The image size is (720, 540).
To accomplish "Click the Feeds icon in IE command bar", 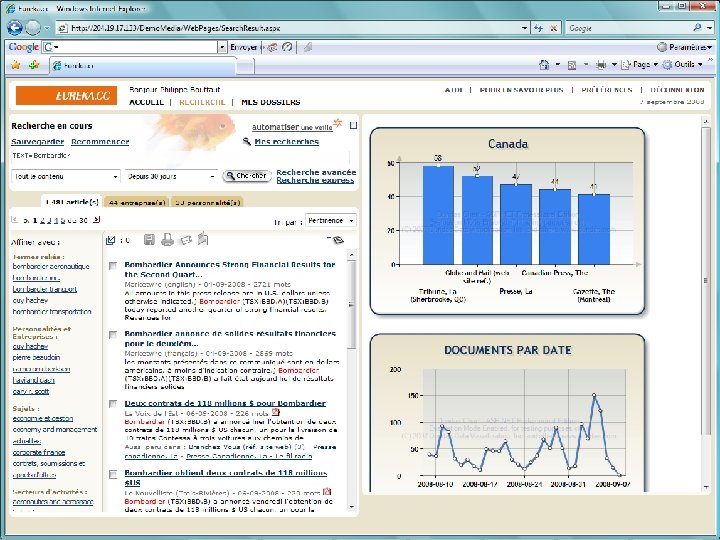I will pyautogui.click(x=572, y=65).
